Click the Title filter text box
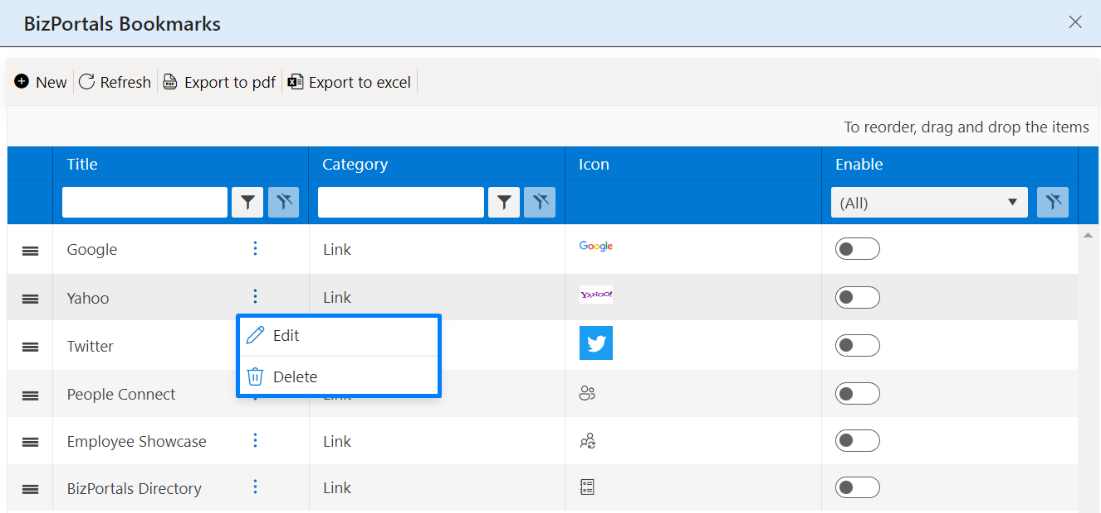The width and height of the screenshot is (1101, 513). click(x=145, y=203)
